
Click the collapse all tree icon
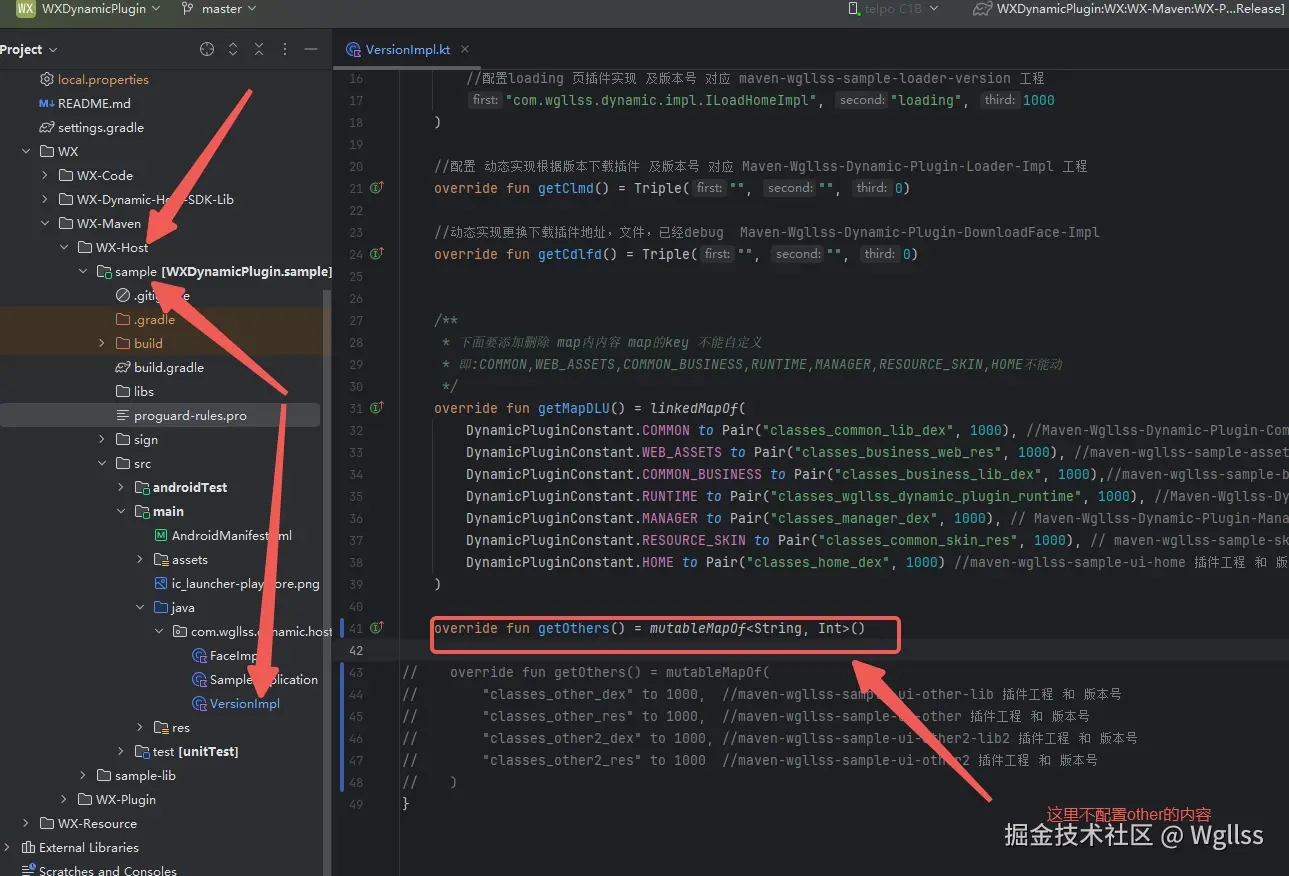[259, 49]
